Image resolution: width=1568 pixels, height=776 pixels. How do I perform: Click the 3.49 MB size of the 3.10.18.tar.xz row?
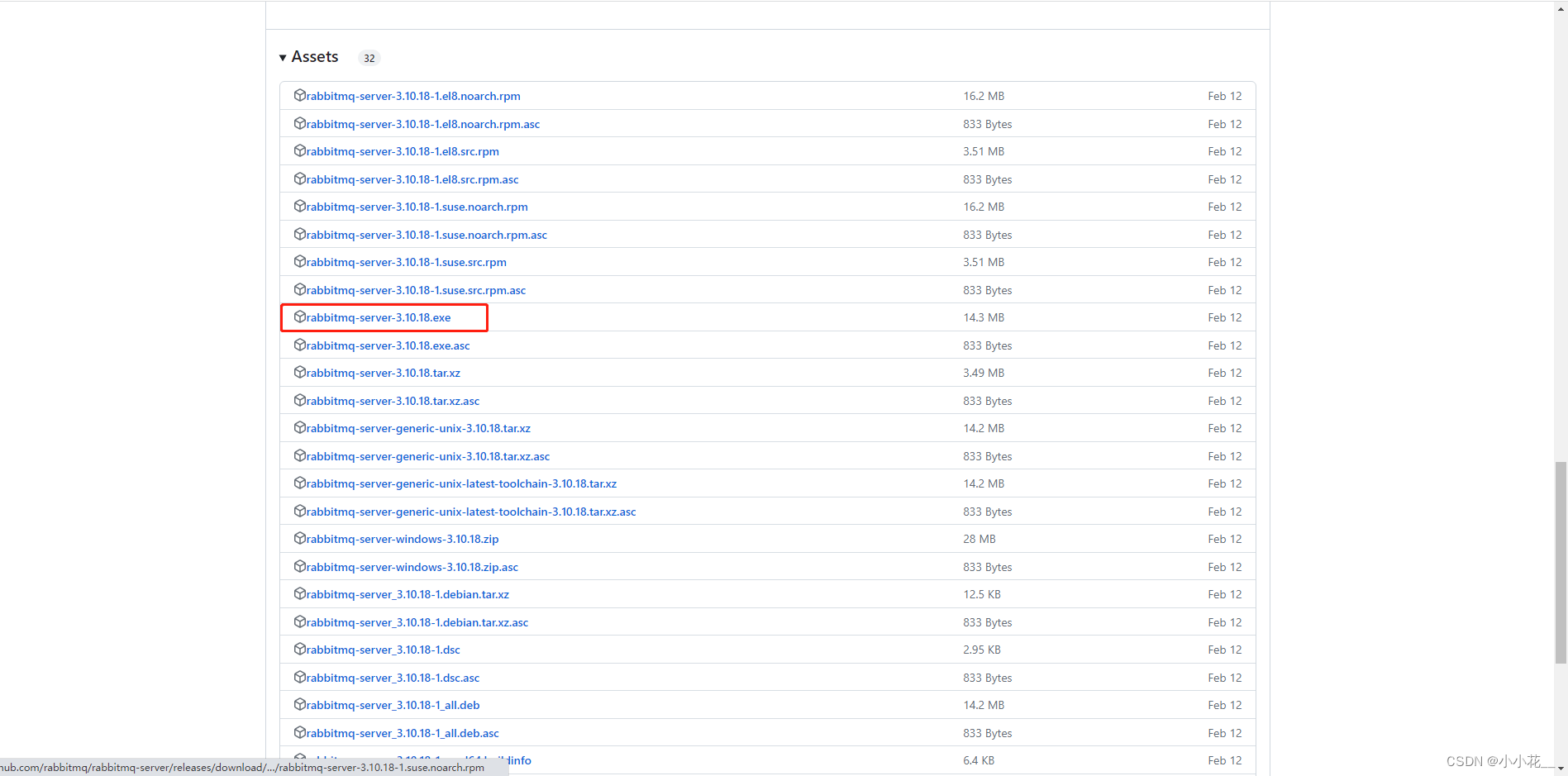click(984, 374)
